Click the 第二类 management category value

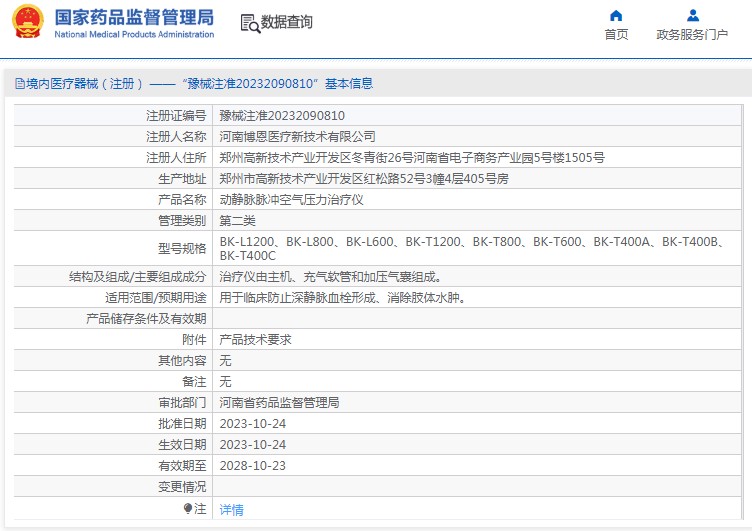(237, 221)
